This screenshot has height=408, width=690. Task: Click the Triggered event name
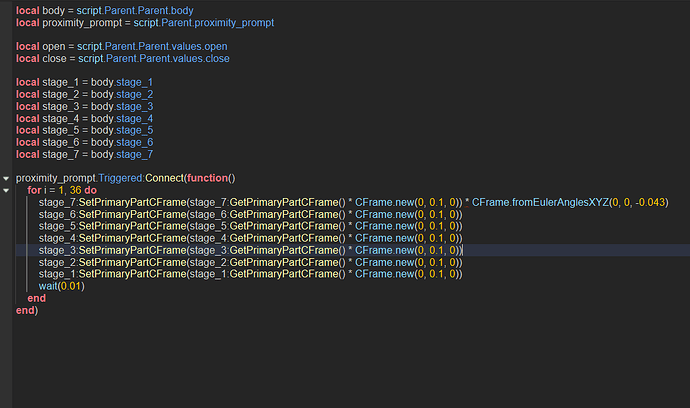pos(120,178)
